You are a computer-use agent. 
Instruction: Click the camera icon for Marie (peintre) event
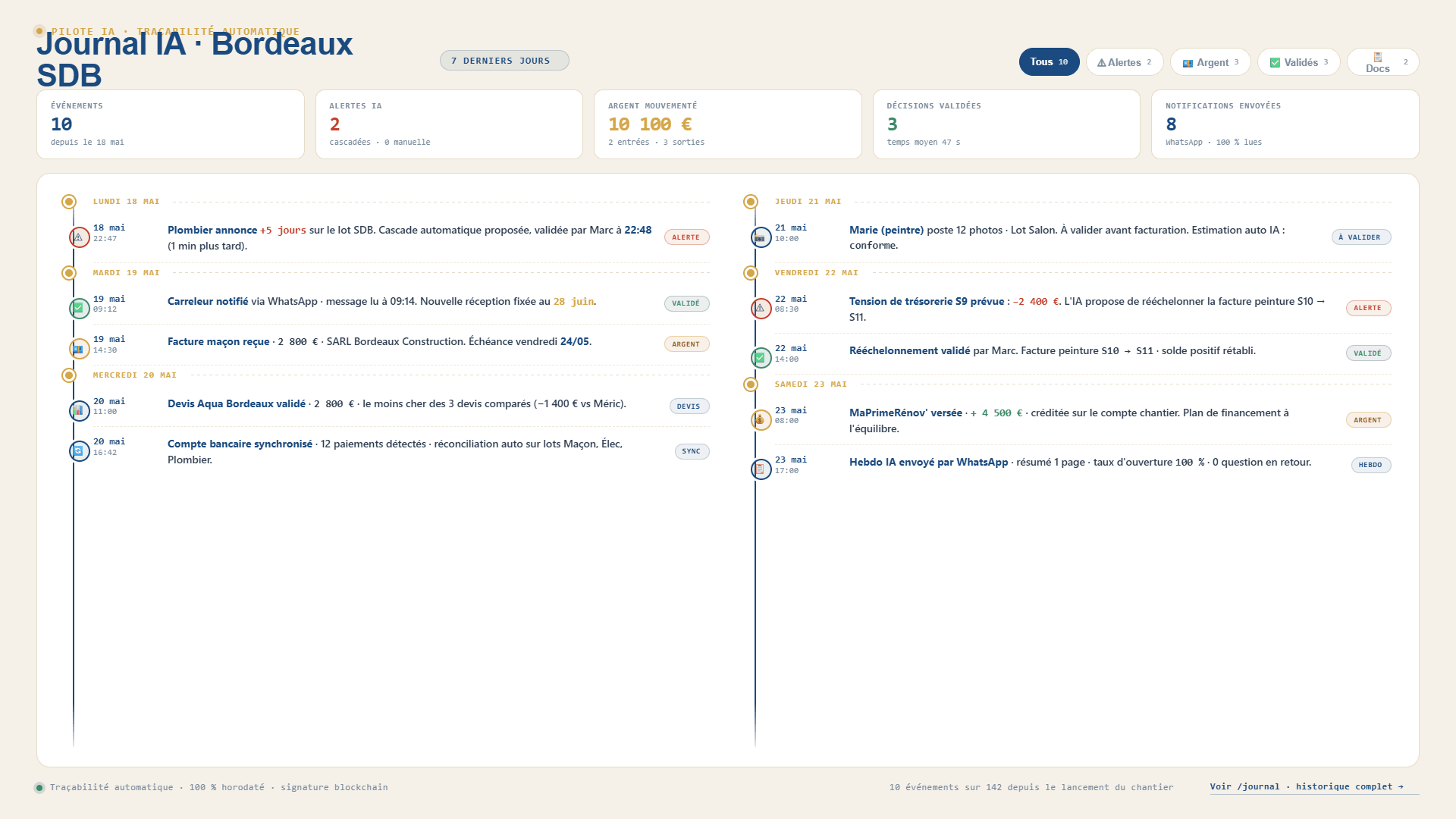[761, 237]
